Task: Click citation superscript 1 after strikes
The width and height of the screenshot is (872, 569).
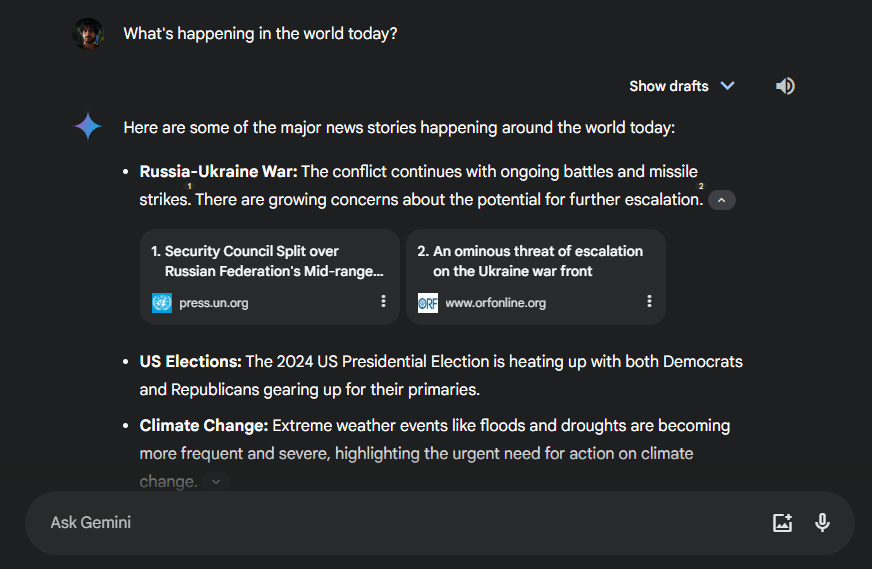Action: [x=190, y=186]
